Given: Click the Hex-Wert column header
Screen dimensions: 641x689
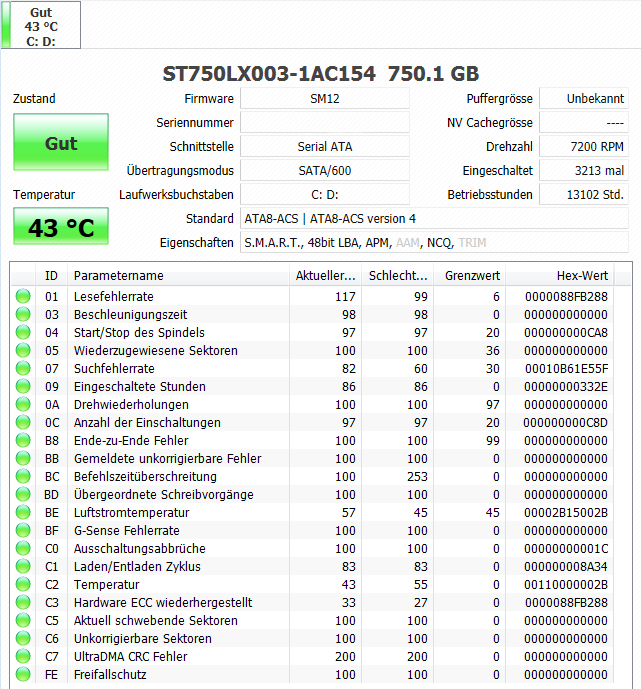Looking at the screenshot, I should point(560,276).
